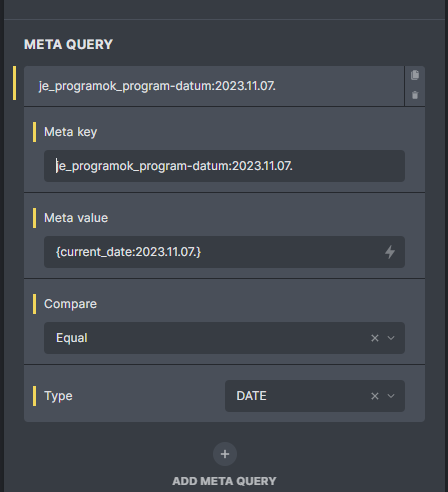Expand the Type dropdown chevron
The width and height of the screenshot is (448, 492).
point(391,396)
